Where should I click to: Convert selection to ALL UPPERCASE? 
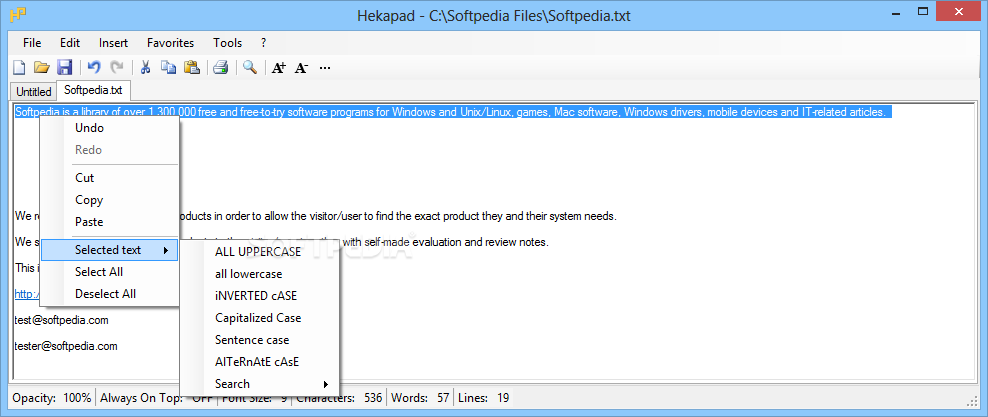click(x=260, y=253)
